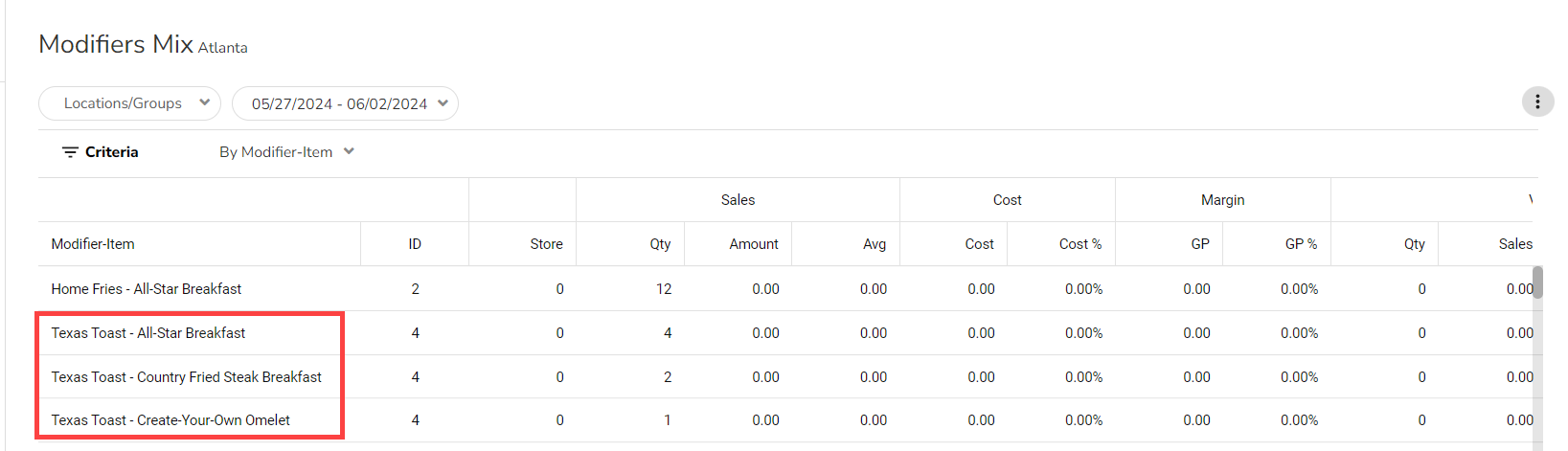Sort by Sales Qty column header

[660, 244]
